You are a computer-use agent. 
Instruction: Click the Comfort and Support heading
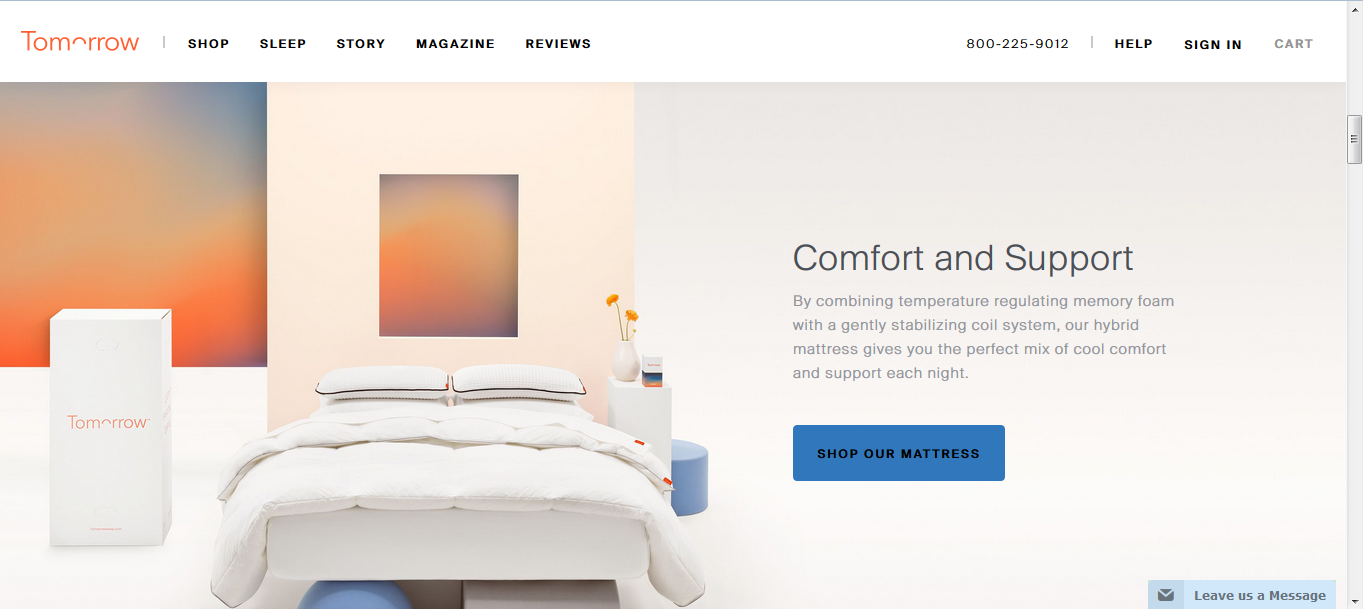[963, 258]
